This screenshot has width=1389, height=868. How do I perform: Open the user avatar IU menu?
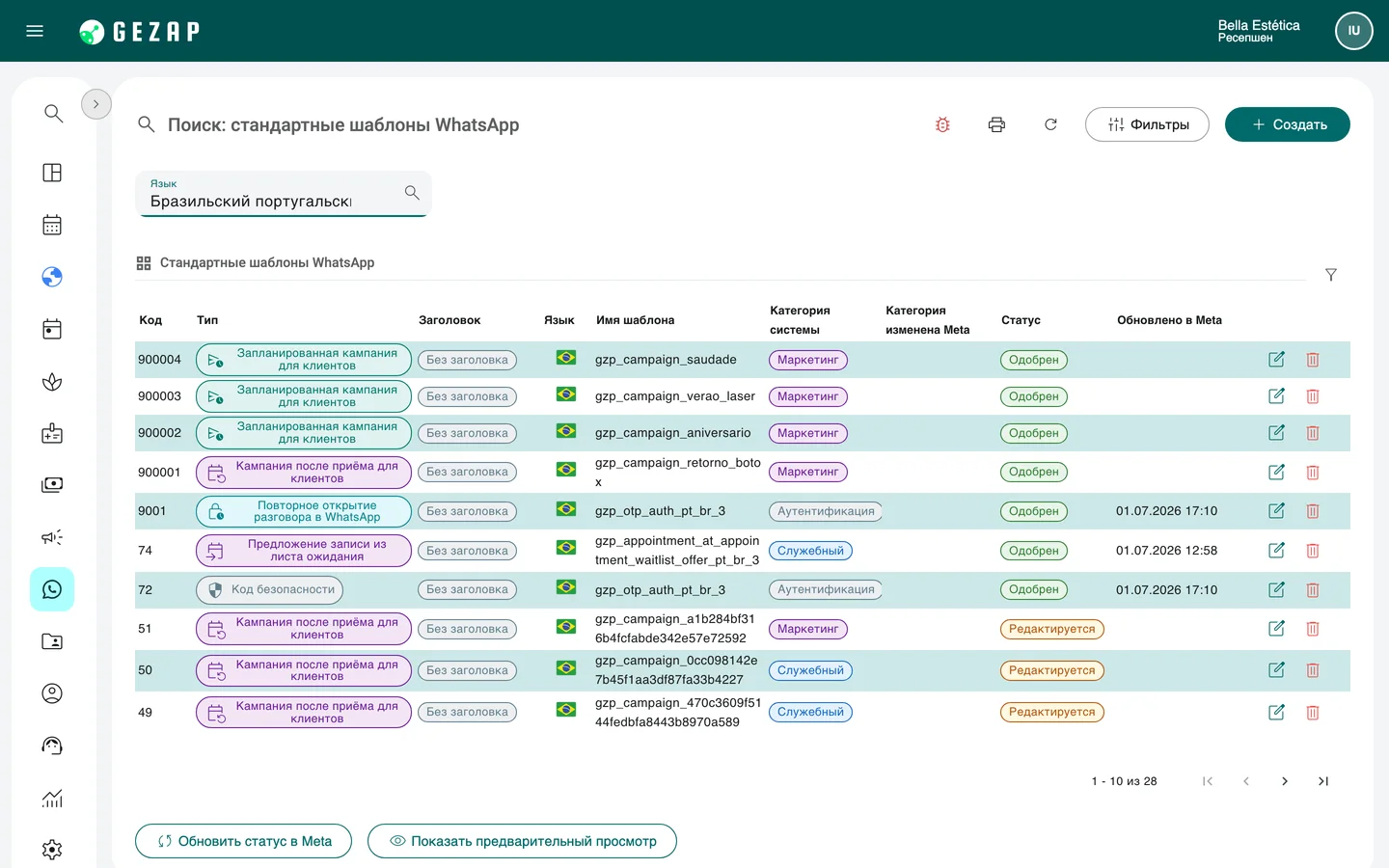tap(1353, 31)
